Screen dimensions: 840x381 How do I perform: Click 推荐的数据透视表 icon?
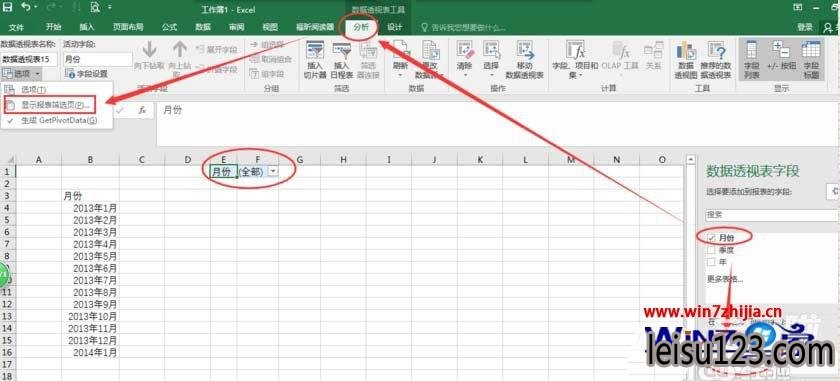tap(716, 51)
